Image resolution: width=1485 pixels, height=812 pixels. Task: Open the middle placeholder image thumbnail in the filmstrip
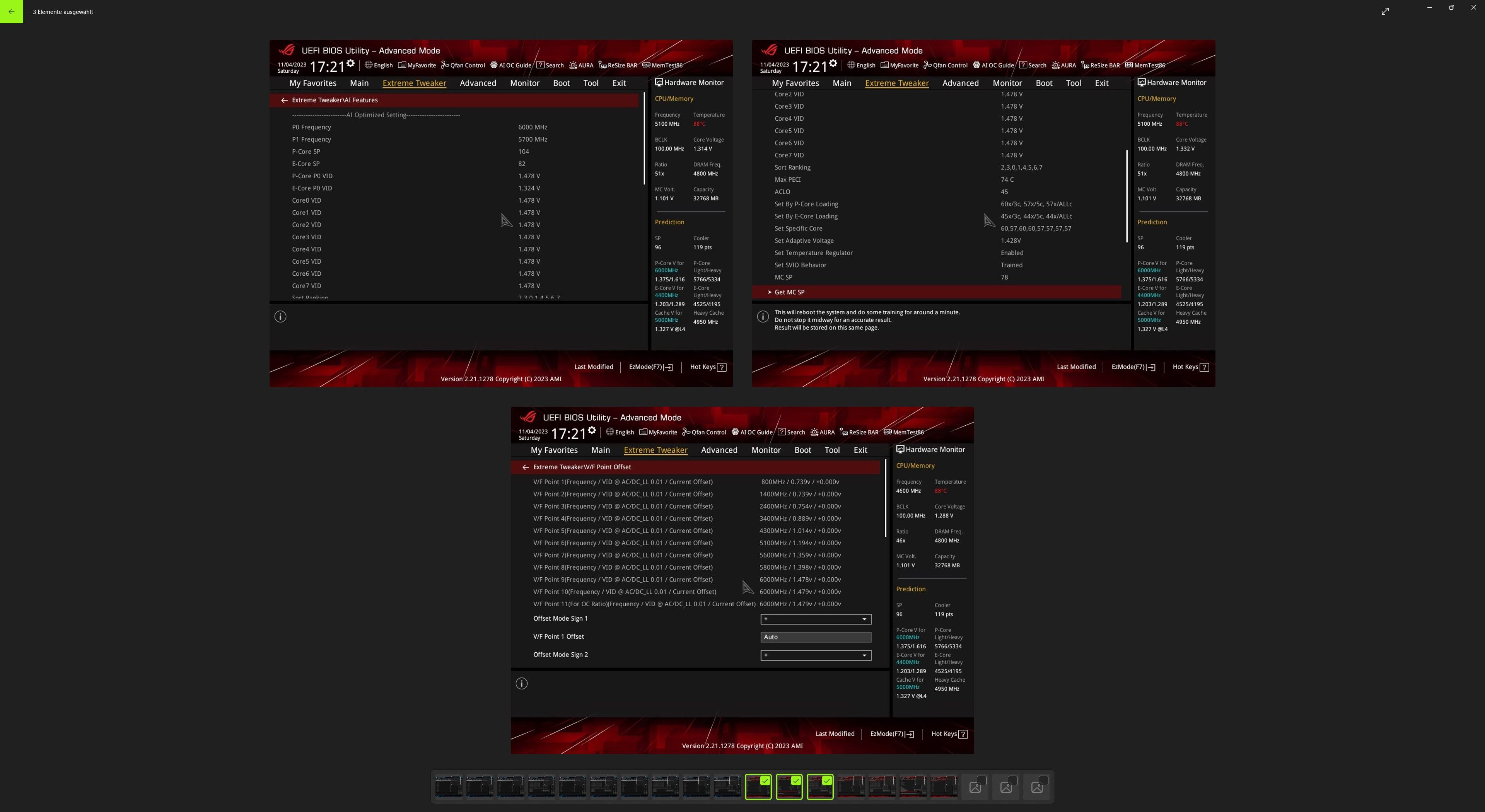[1006, 787]
